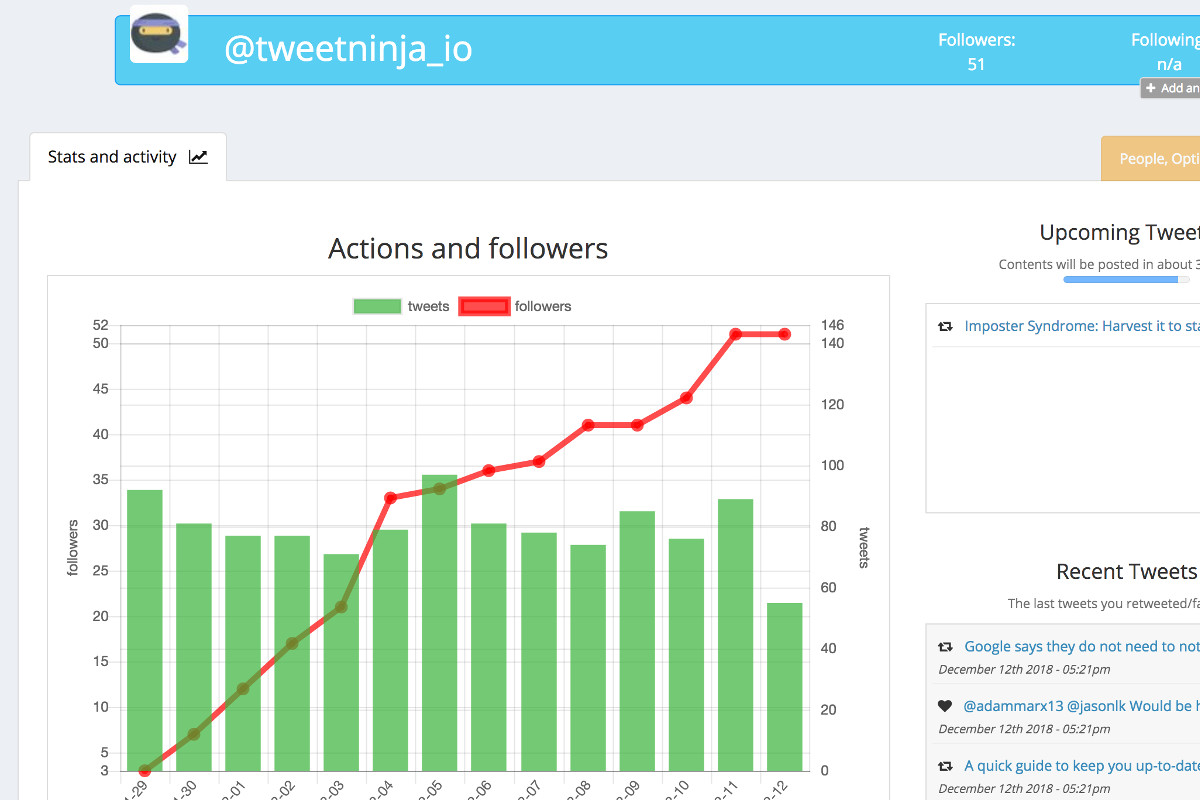Switch to the People, Opti… tab
This screenshot has width=1200, height=800.
(1151, 159)
